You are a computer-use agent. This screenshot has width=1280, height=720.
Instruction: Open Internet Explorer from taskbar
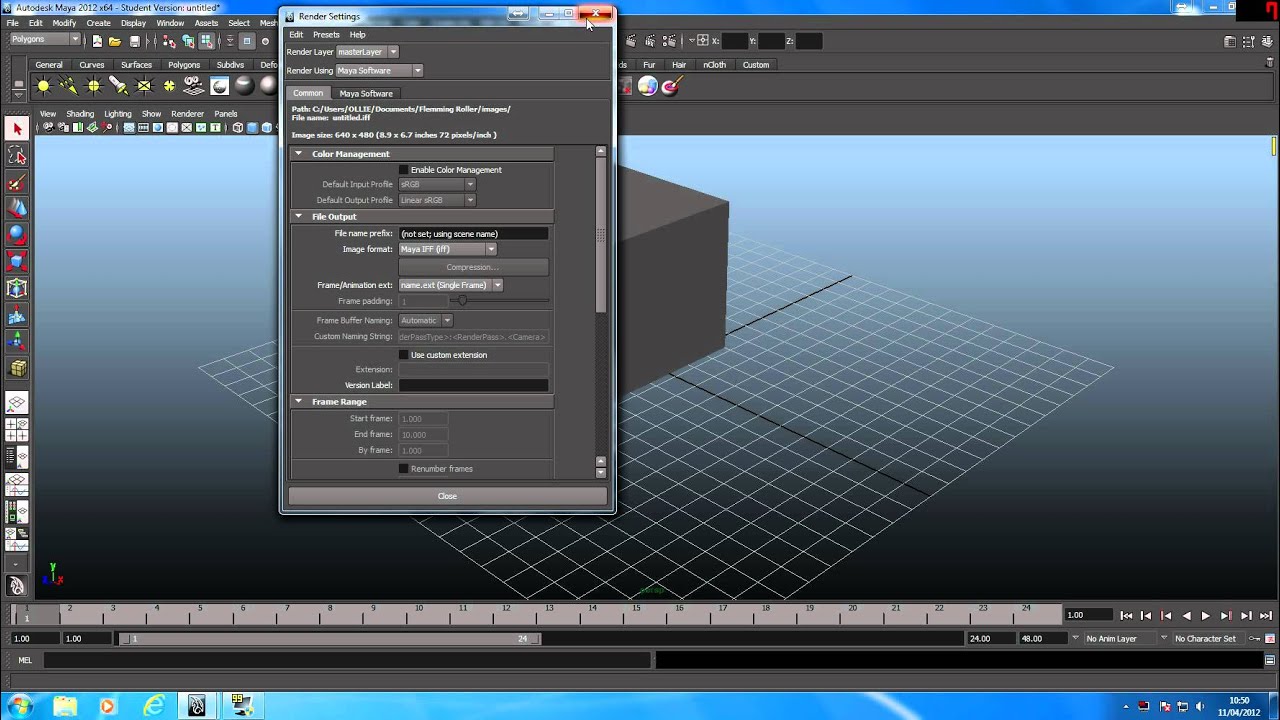coord(153,706)
